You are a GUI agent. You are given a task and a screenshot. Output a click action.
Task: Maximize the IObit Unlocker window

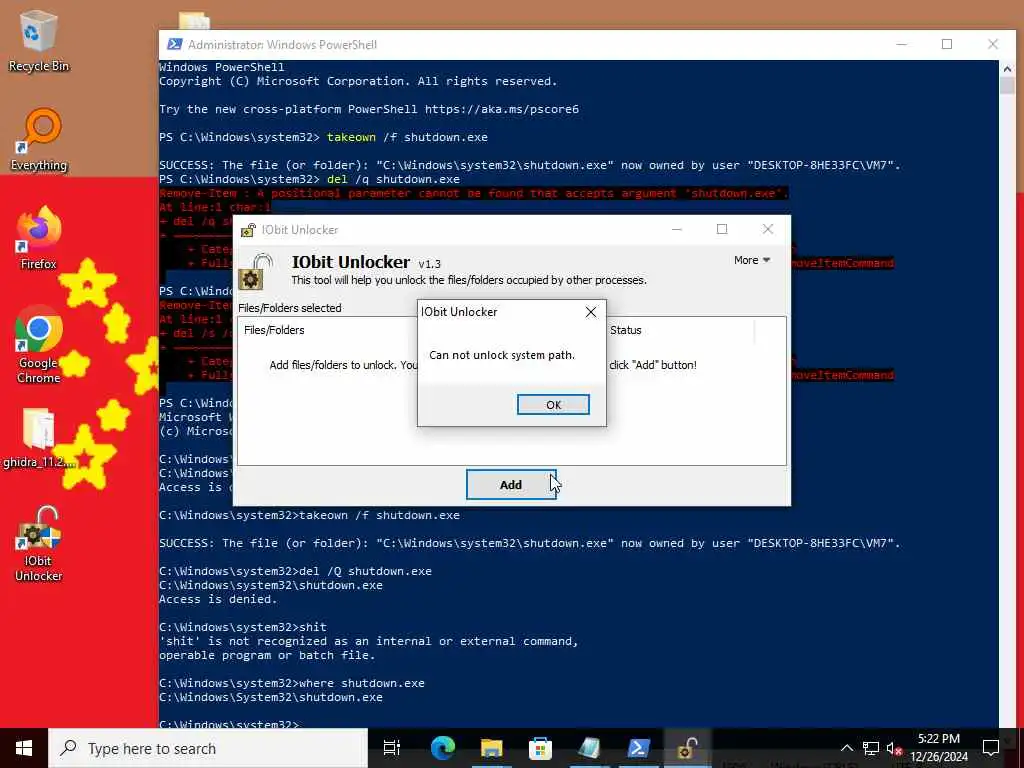722,229
